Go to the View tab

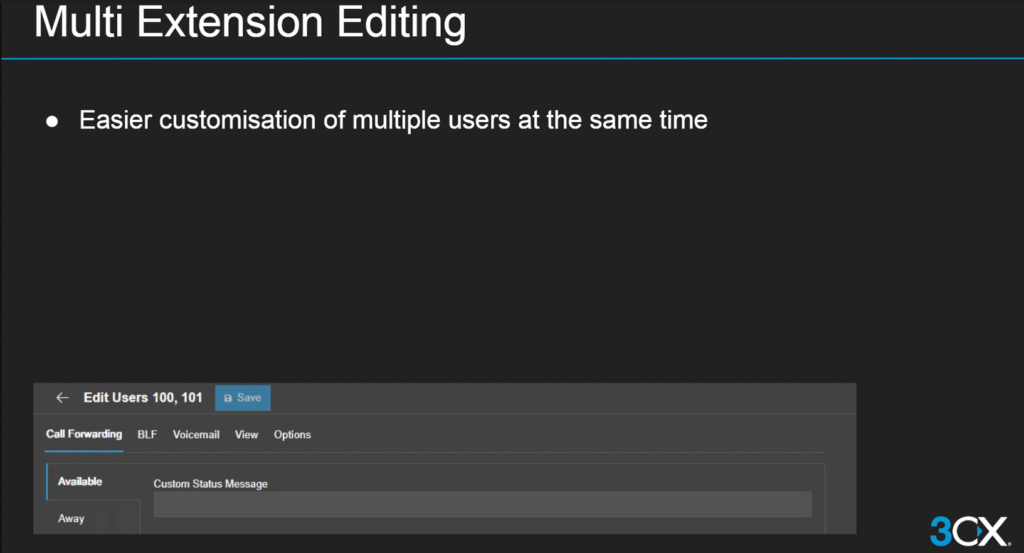246,435
